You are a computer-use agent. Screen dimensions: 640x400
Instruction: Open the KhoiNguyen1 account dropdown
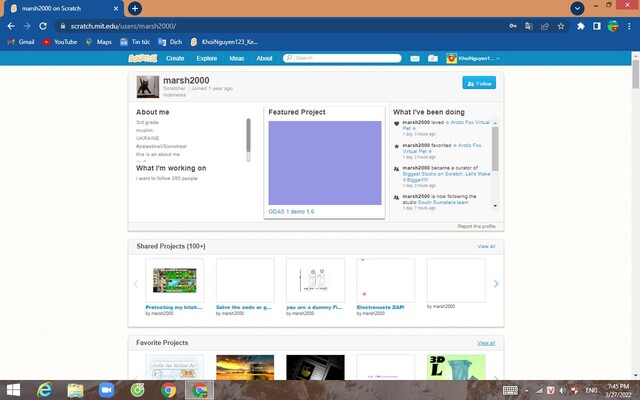[473, 58]
